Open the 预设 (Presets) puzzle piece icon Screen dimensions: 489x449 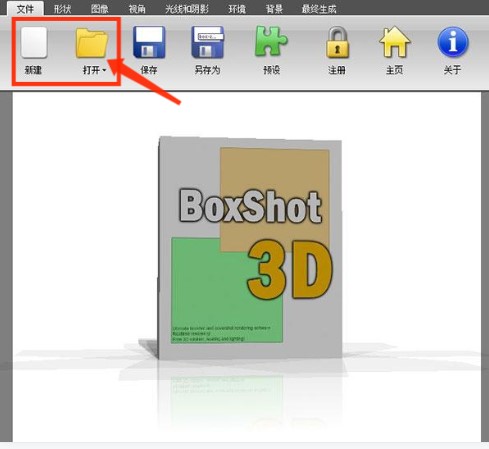(x=271, y=41)
